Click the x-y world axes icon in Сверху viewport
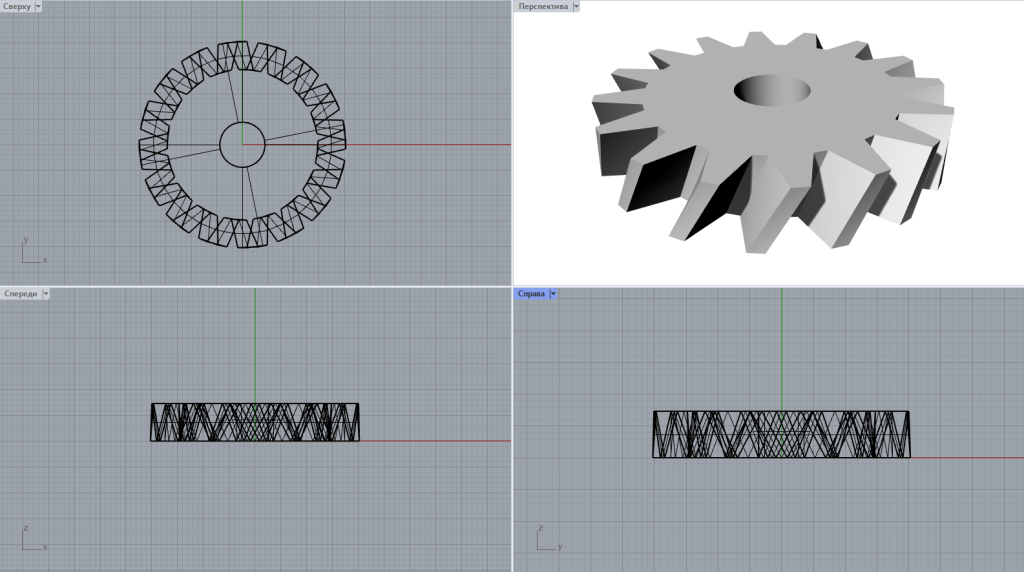Image resolution: width=1024 pixels, height=572 pixels. [x=33, y=251]
